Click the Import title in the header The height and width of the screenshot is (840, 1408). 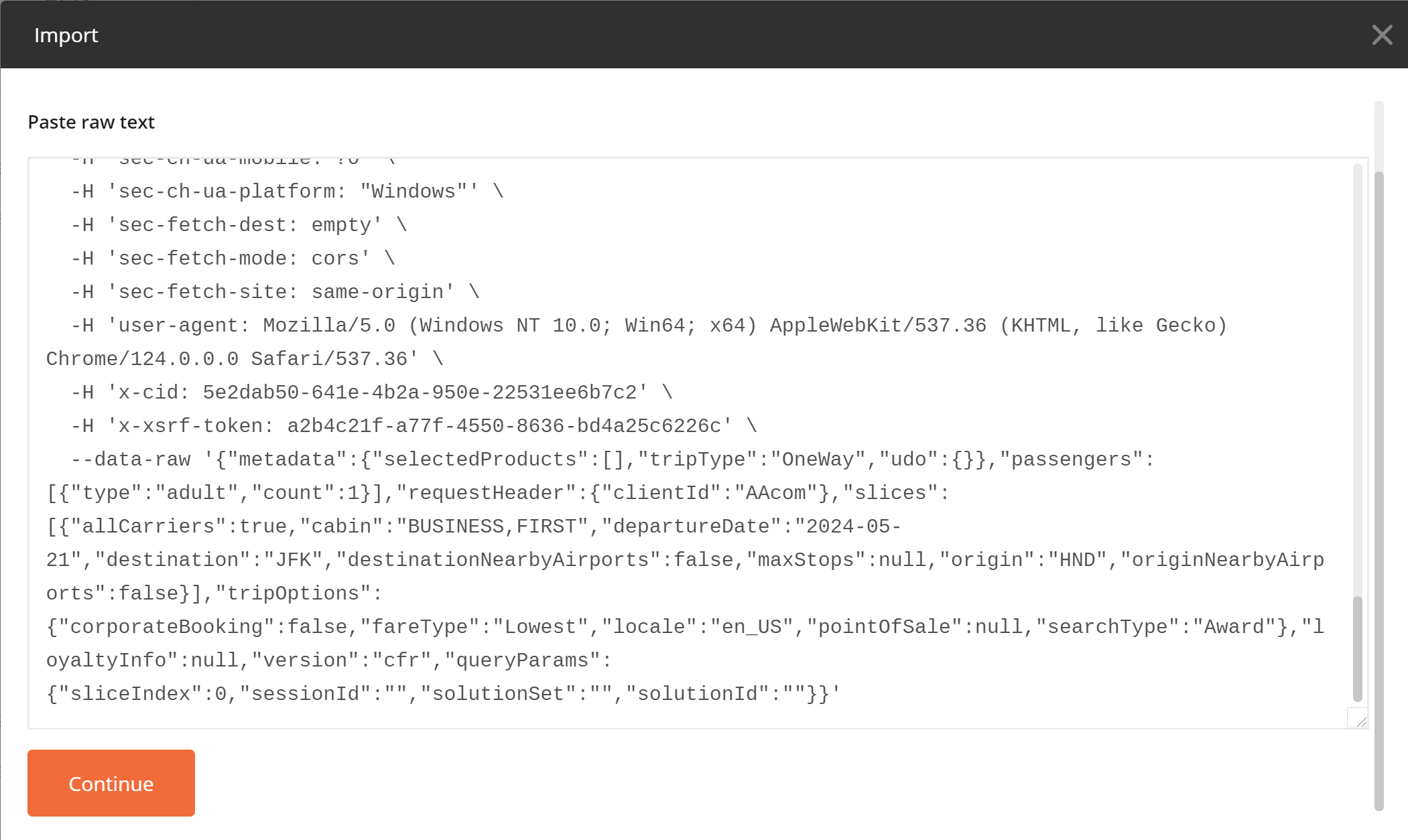[x=66, y=35]
